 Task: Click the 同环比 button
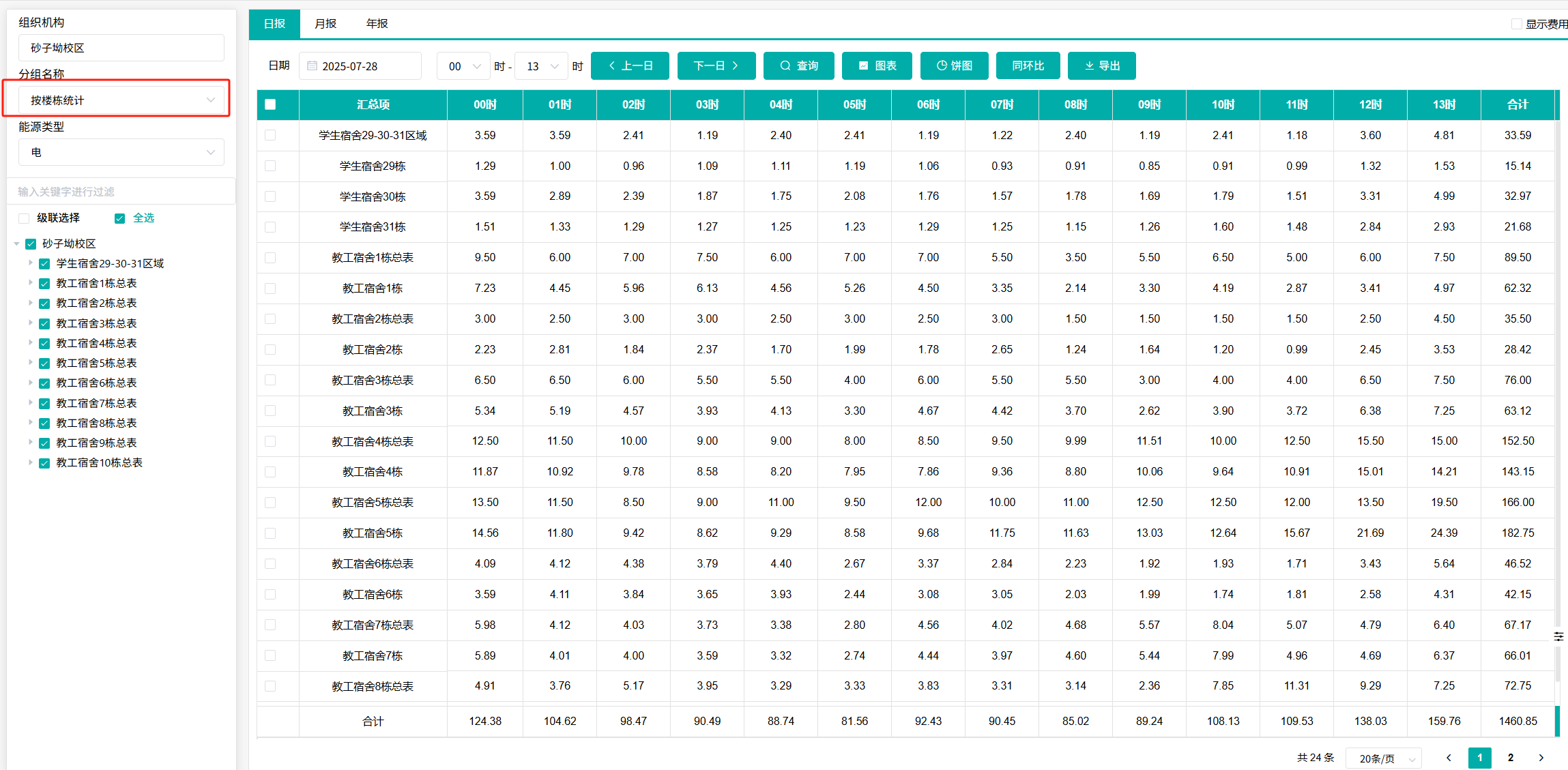point(1028,65)
